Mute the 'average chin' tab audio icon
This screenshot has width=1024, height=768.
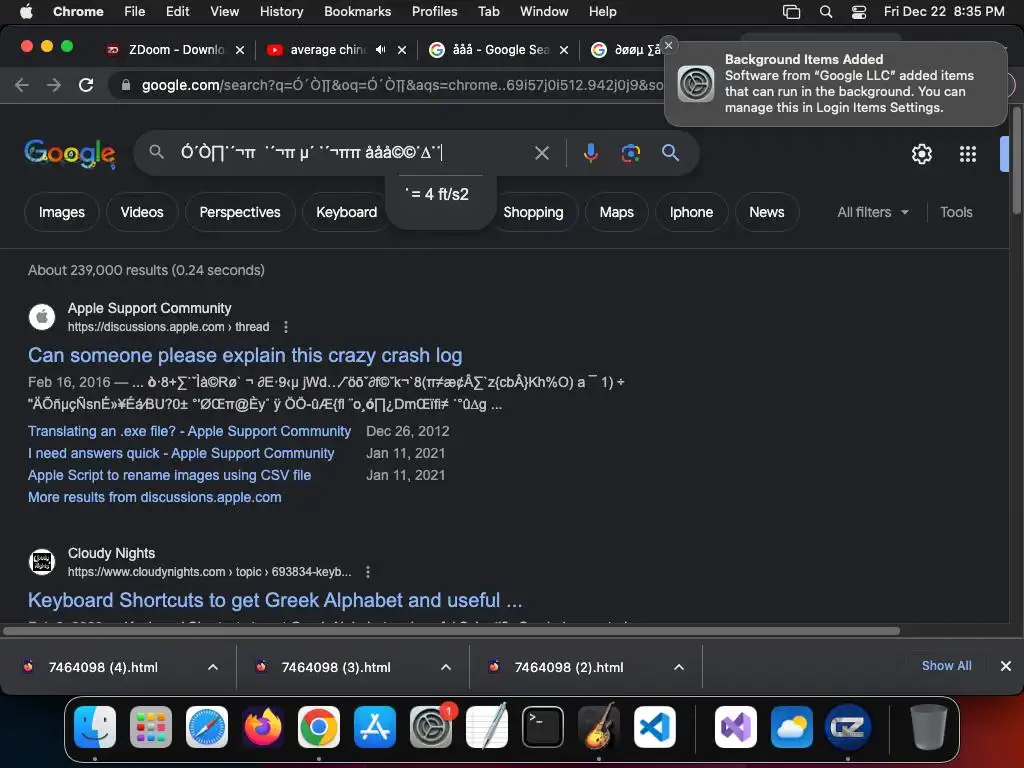pos(381,50)
